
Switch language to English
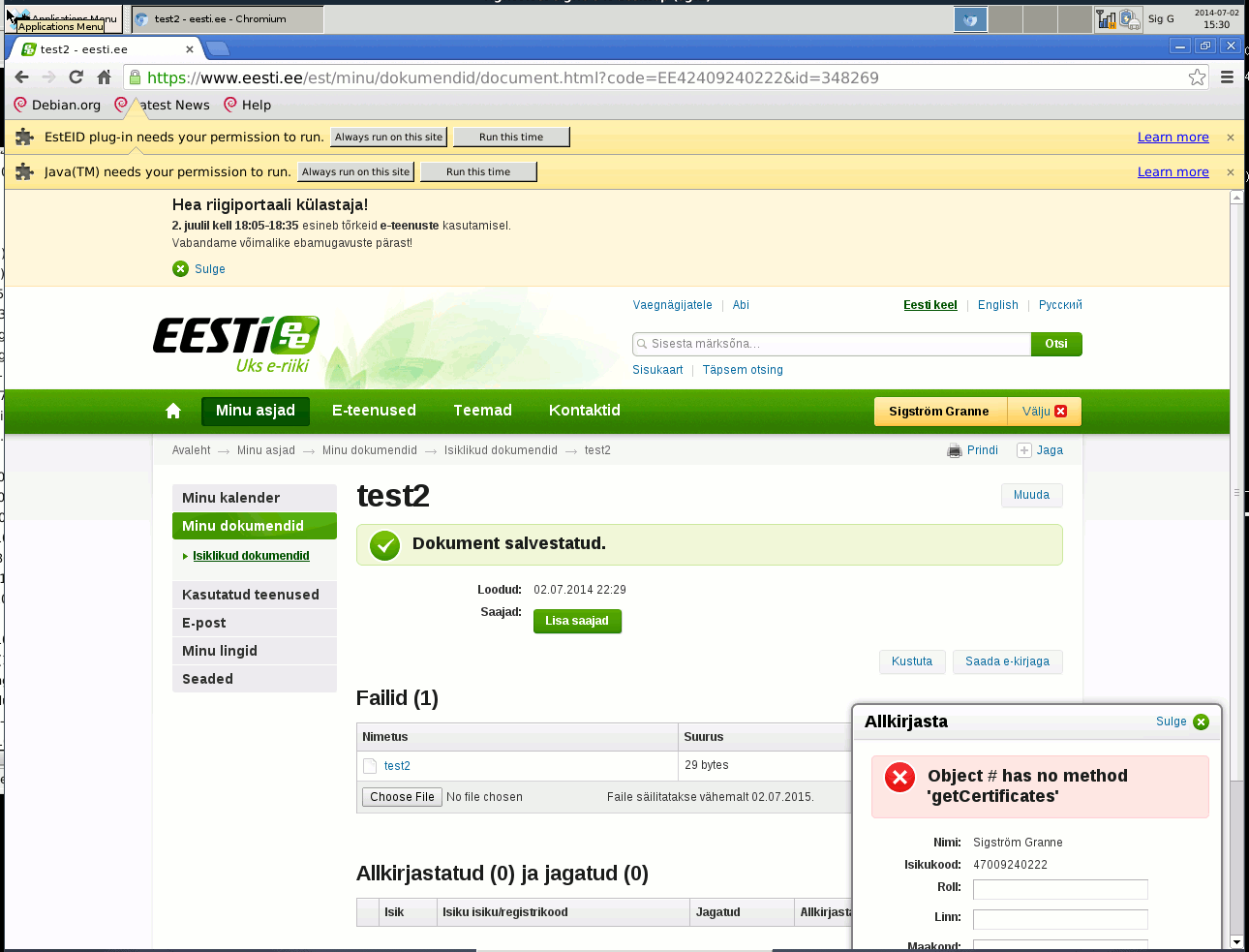click(997, 305)
